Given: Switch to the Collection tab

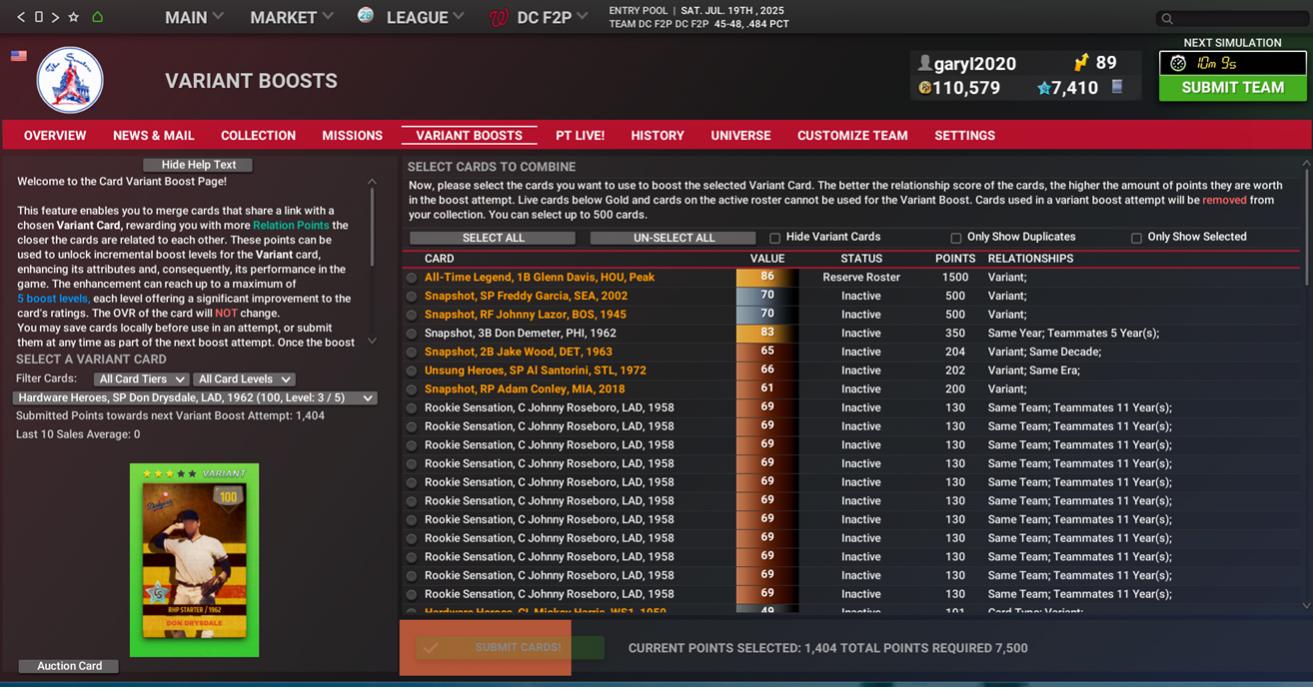Looking at the screenshot, I should (258, 135).
